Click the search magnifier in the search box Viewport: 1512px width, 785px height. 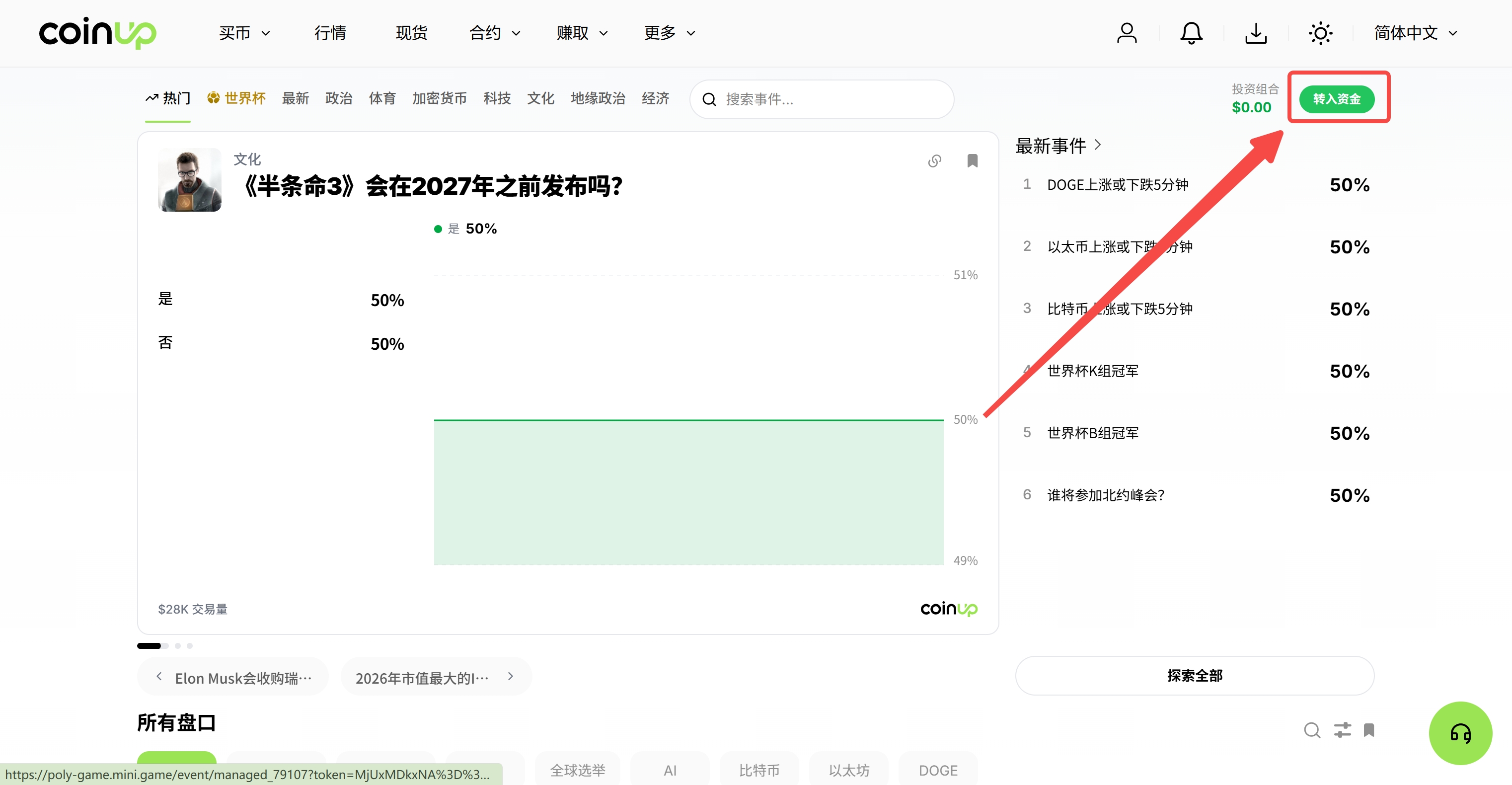(x=709, y=99)
